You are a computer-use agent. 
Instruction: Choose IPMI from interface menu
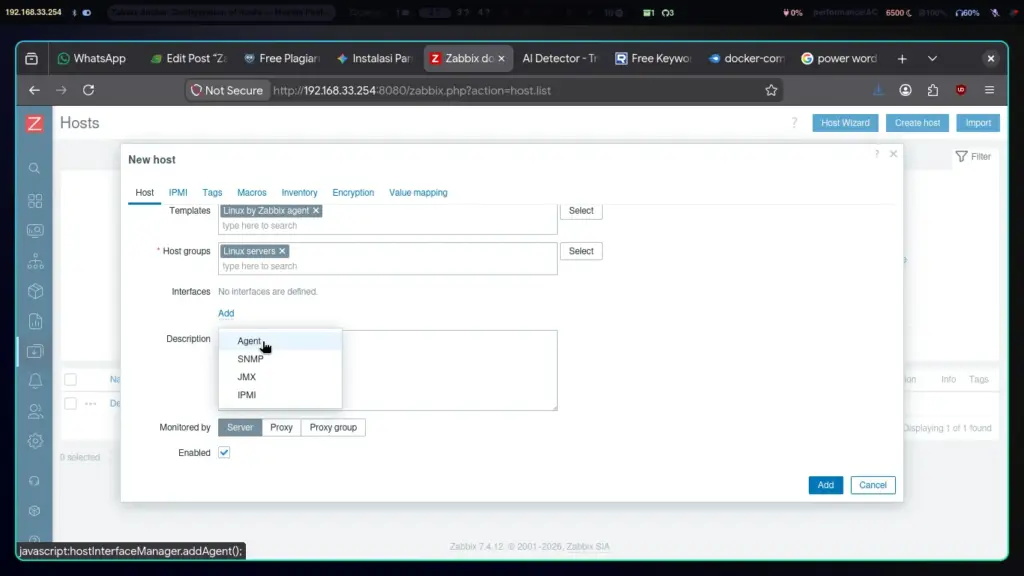point(280,395)
